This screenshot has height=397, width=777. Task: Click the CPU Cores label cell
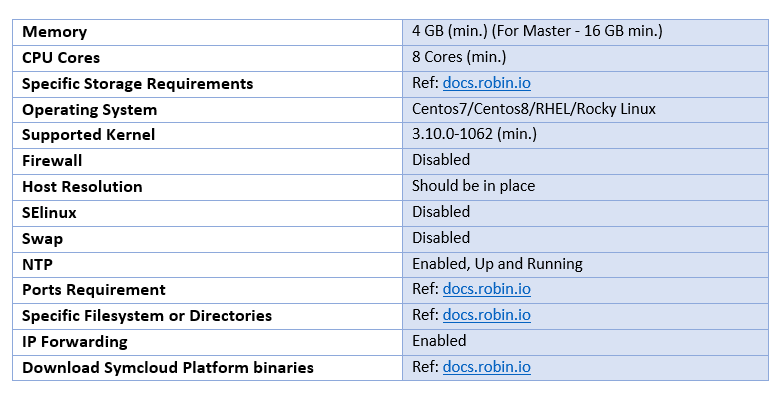point(207,58)
